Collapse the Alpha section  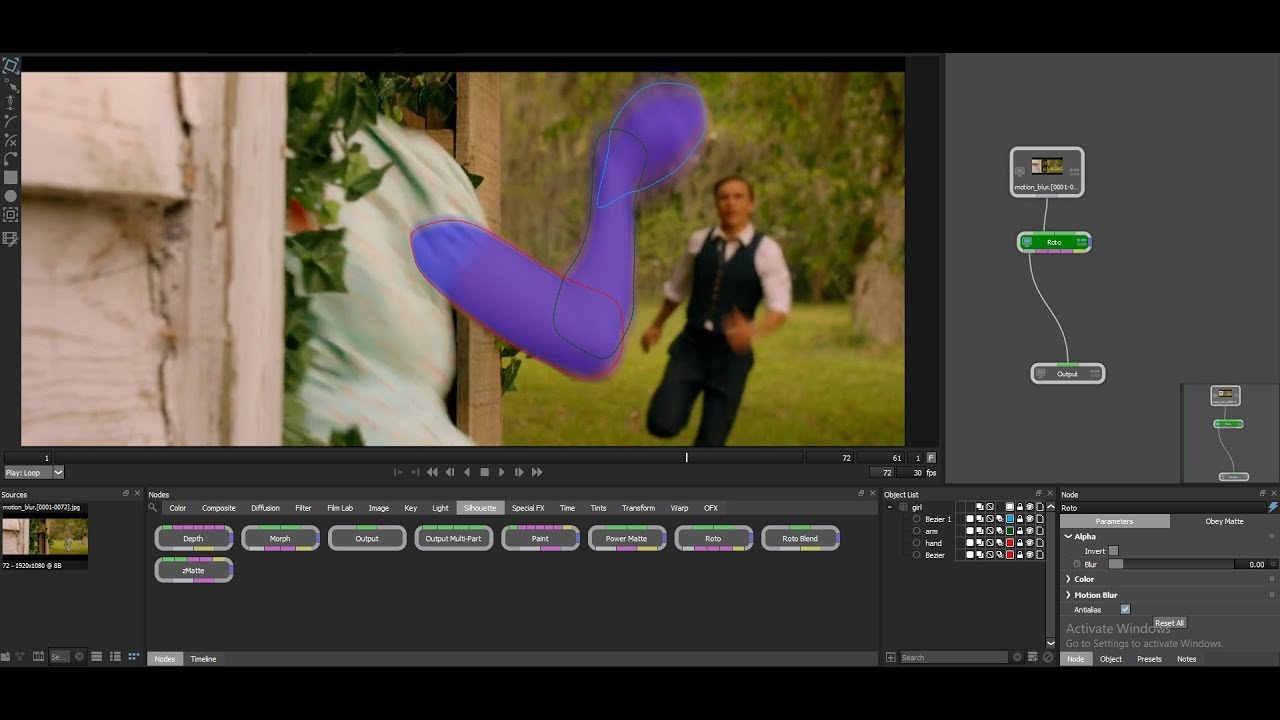tap(1067, 536)
